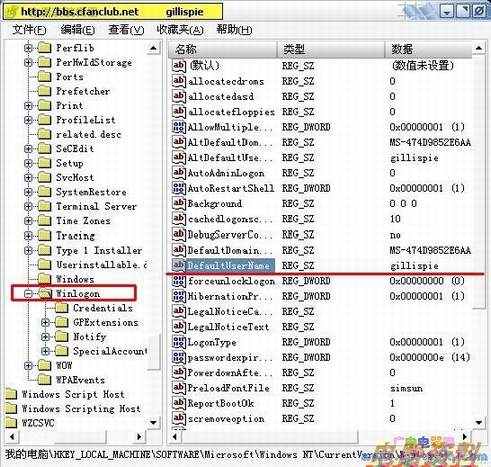The image size is (491, 467).
Task: Click the AllowMultiple DWORD value icon
Action: coord(178,127)
